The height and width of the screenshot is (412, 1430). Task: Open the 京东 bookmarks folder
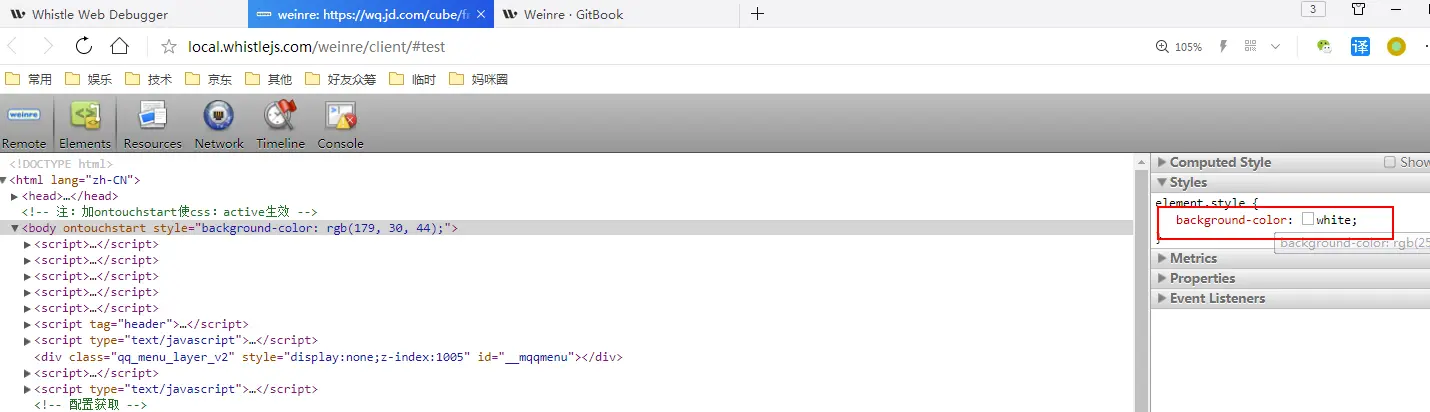[x=209, y=79]
